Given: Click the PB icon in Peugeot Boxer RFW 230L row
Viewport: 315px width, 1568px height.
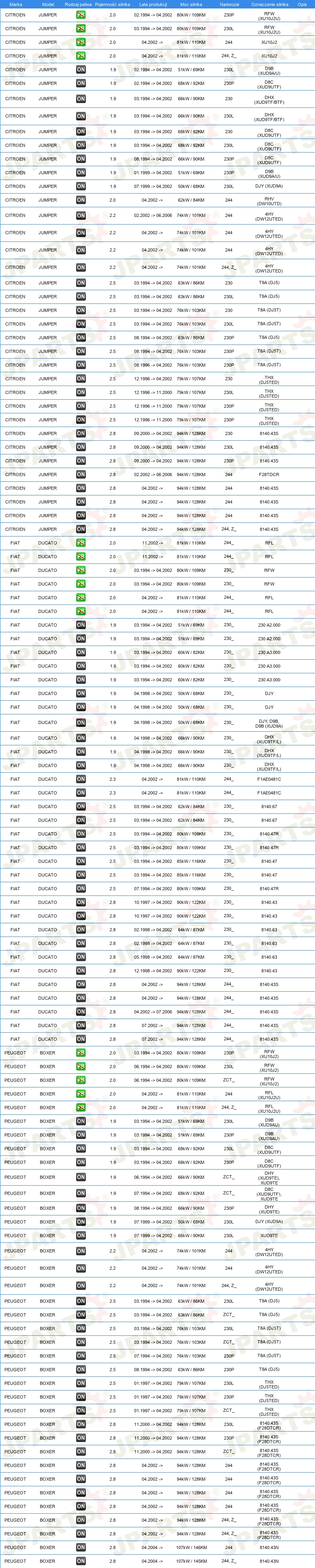Looking at the screenshot, I should (81, 1067).
